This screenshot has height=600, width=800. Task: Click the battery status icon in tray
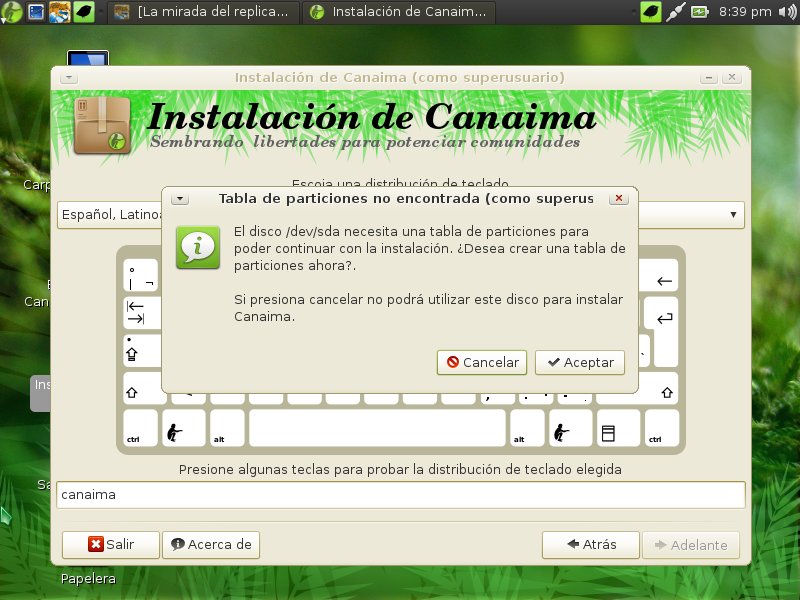[699, 12]
